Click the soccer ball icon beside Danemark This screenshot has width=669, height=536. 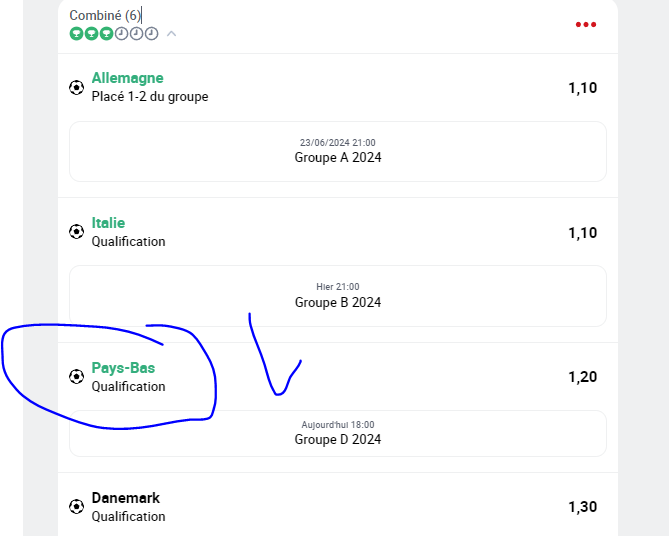click(x=76, y=507)
